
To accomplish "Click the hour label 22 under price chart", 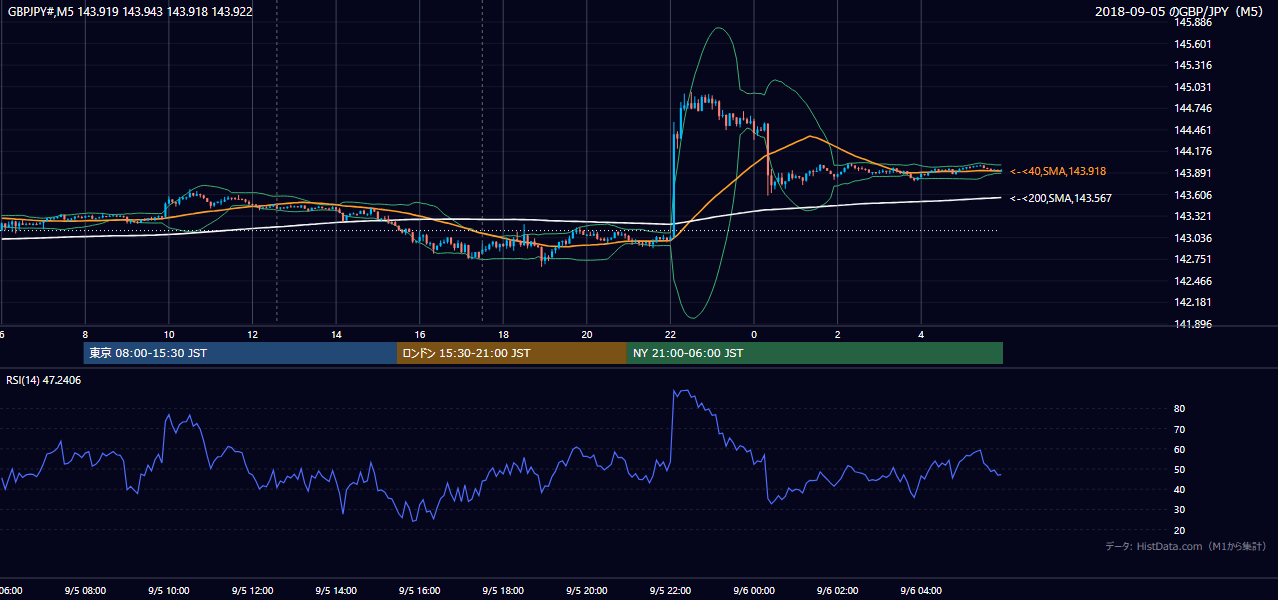I will [670, 334].
